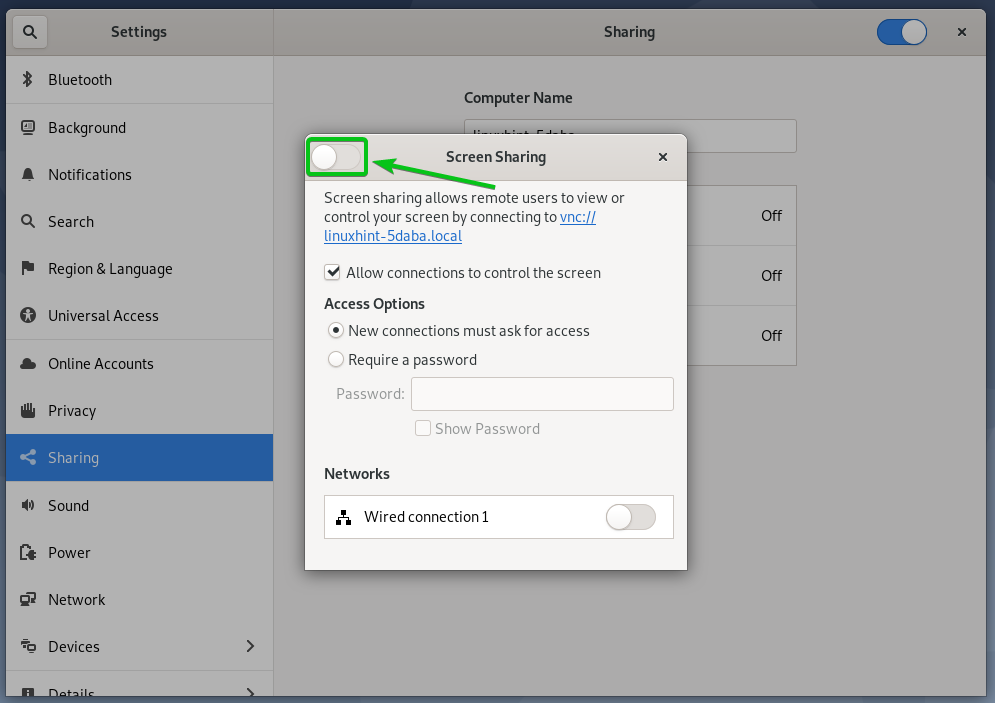Toggle the main Sharing switch in window header
This screenshot has height=703, width=995.
click(x=902, y=32)
